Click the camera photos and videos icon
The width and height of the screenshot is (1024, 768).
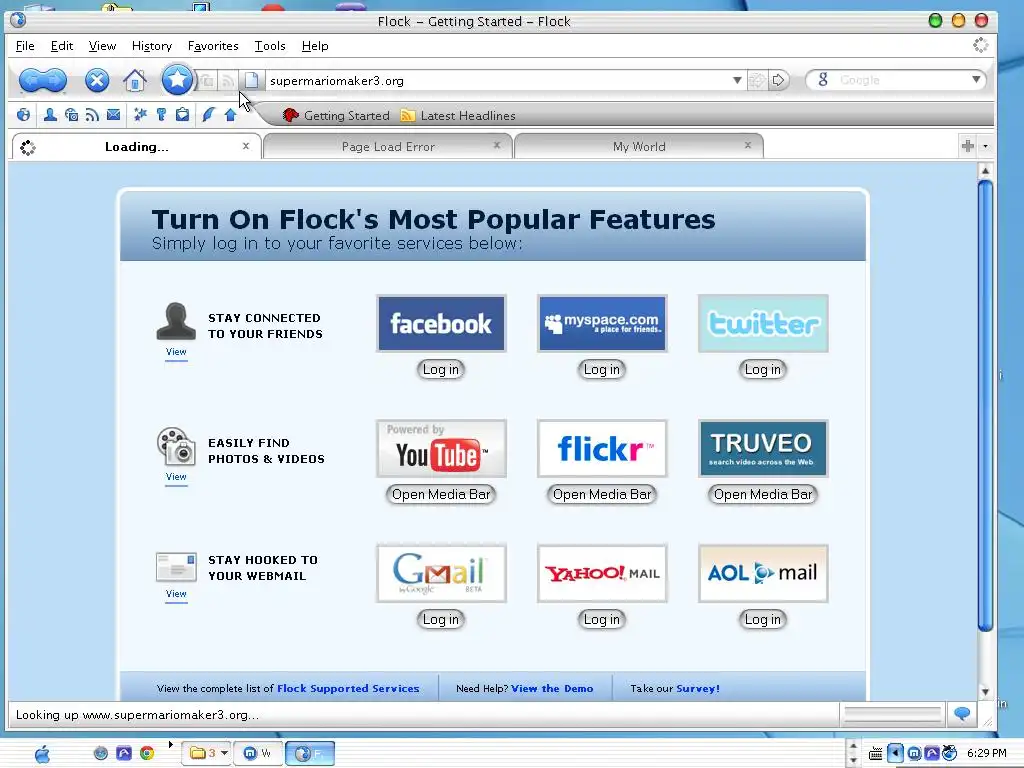(x=176, y=446)
